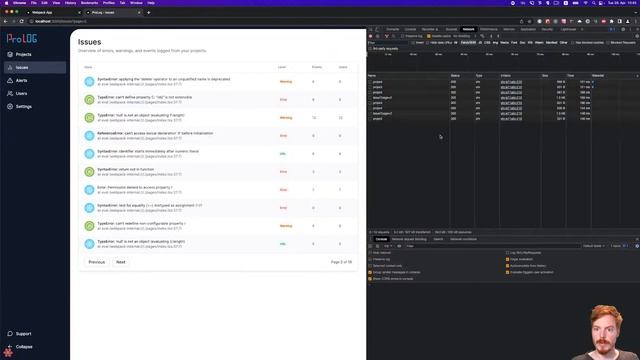Open the History menu in menu bar
The height and width of the screenshot is (360, 640).
(x=70, y=3)
